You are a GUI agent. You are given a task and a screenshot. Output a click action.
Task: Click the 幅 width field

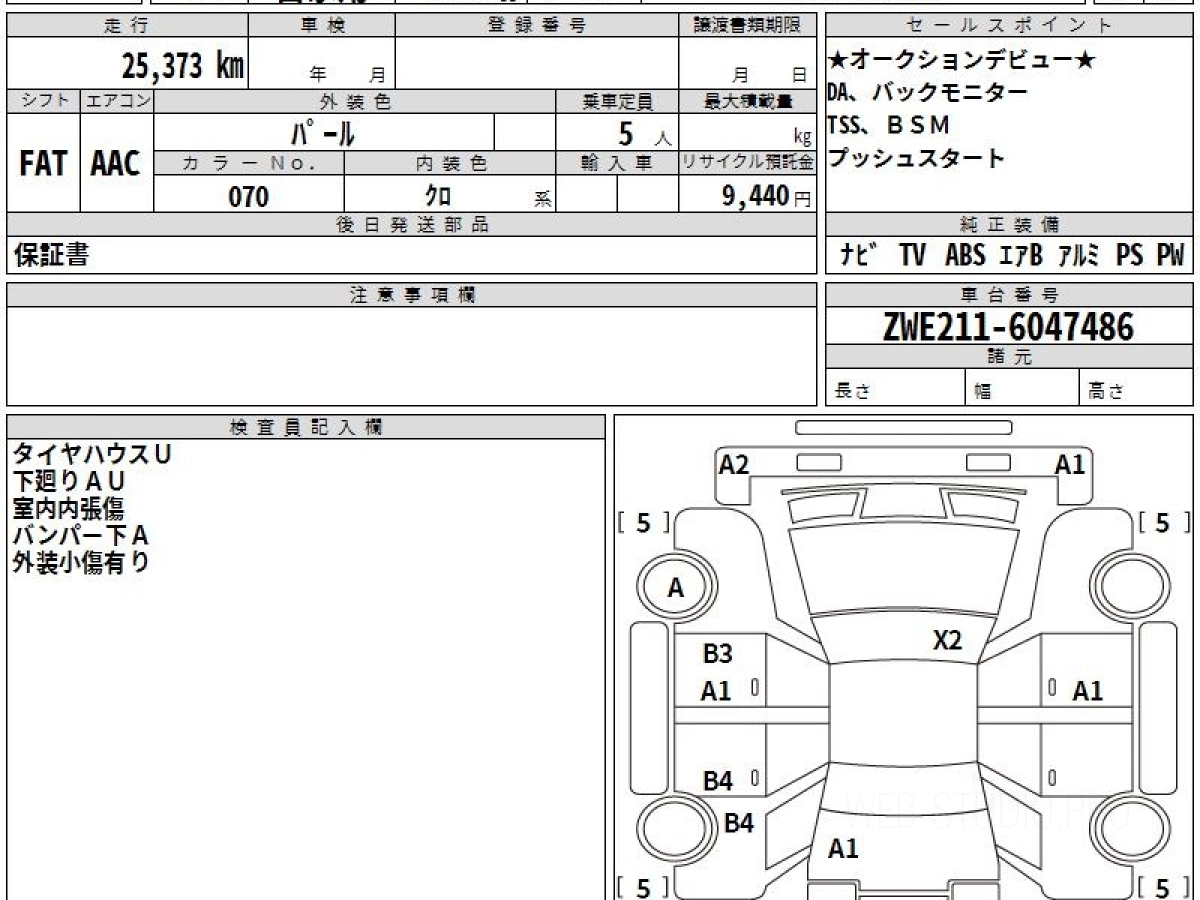click(x=1022, y=388)
